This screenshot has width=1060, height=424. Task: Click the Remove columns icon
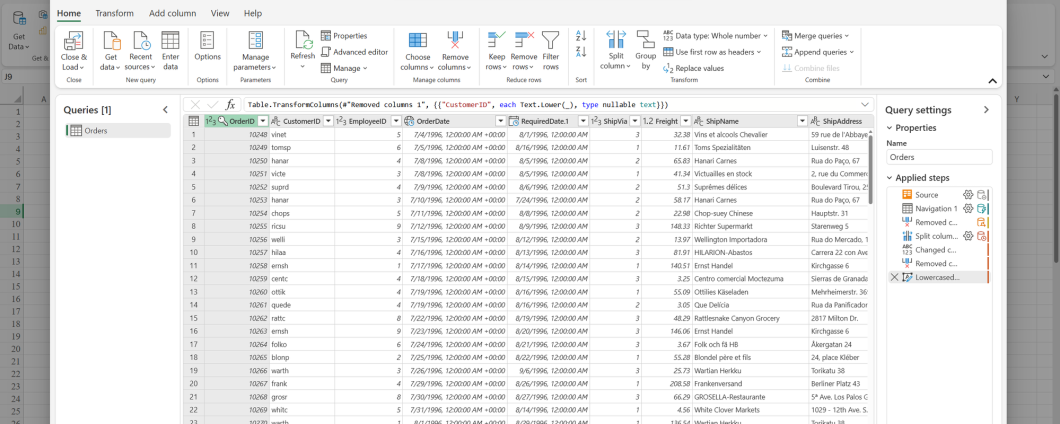click(x=455, y=41)
